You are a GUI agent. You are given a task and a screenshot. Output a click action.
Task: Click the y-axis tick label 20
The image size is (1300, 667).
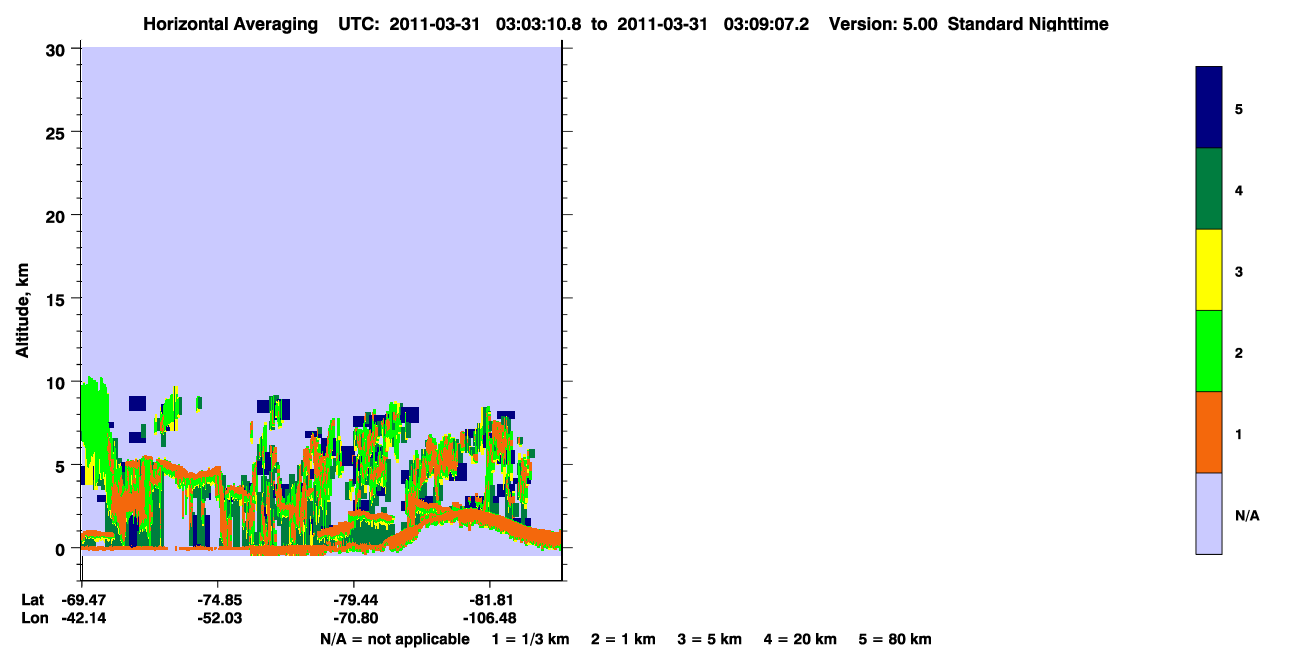point(57,216)
